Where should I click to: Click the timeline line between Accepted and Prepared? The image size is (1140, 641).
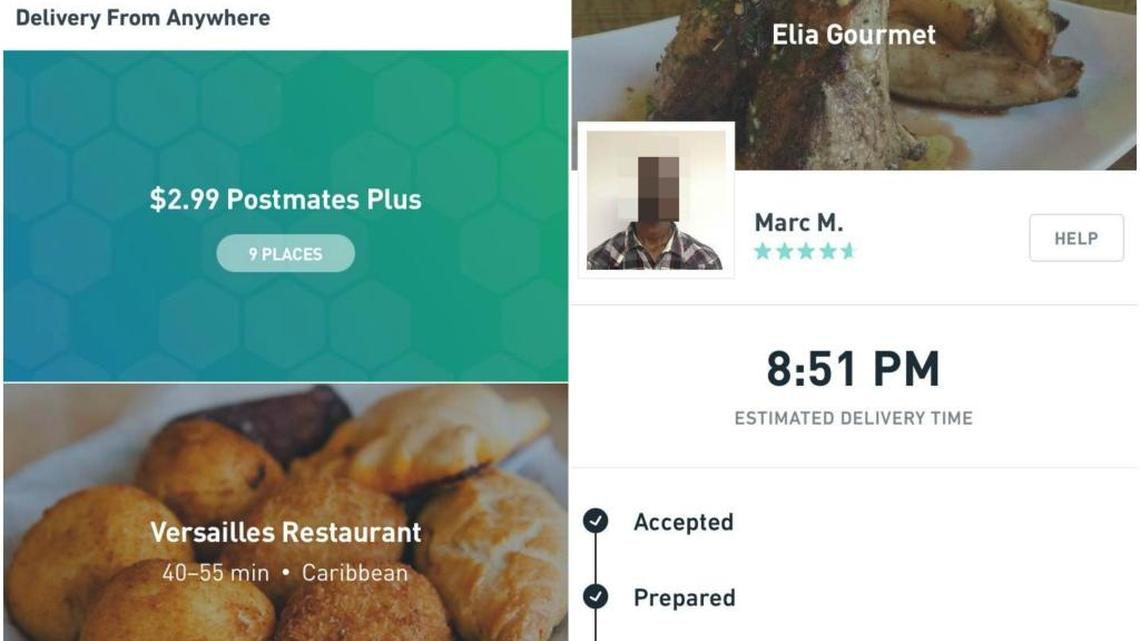tap(595, 559)
